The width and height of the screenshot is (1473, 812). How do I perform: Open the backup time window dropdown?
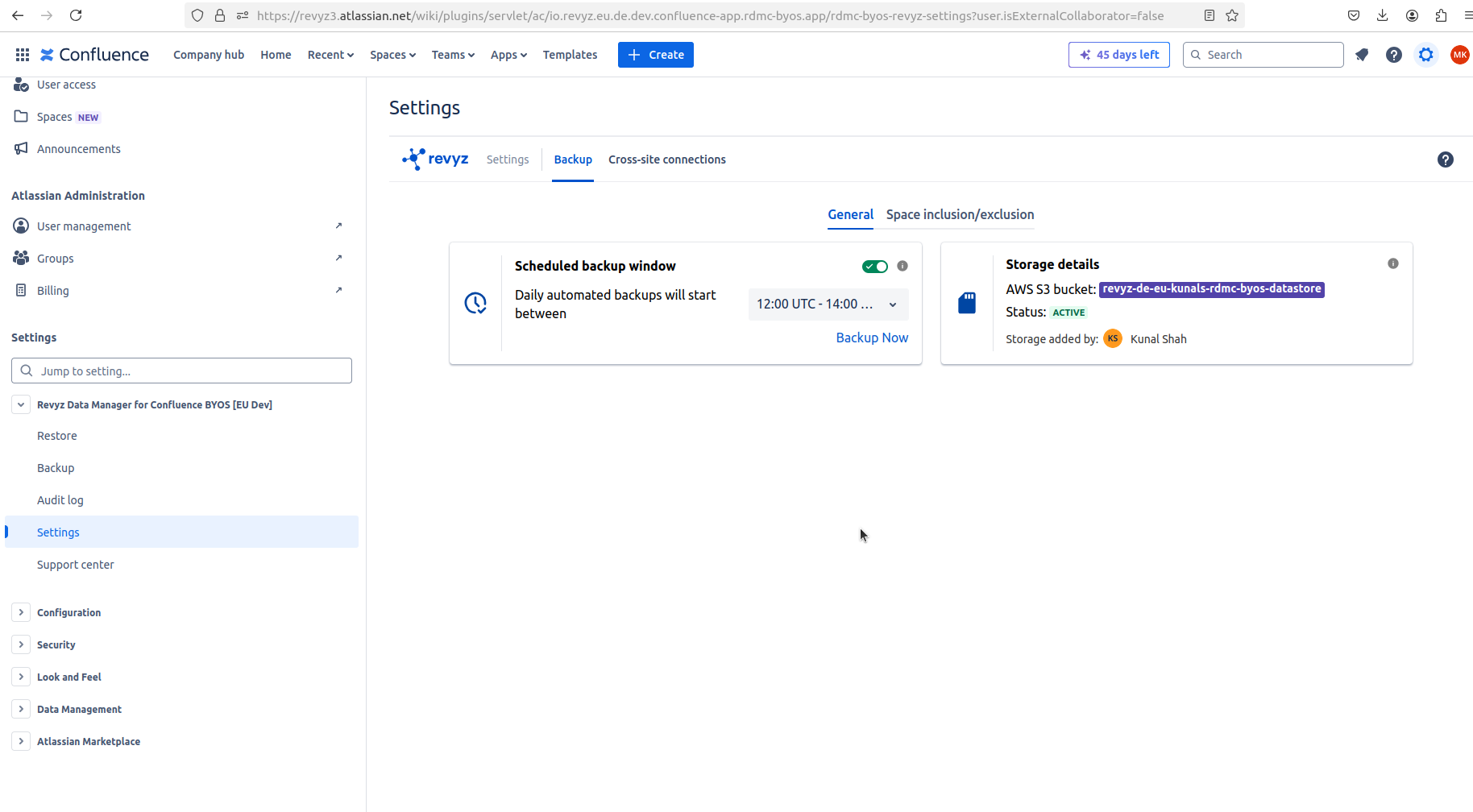click(828, 304)
